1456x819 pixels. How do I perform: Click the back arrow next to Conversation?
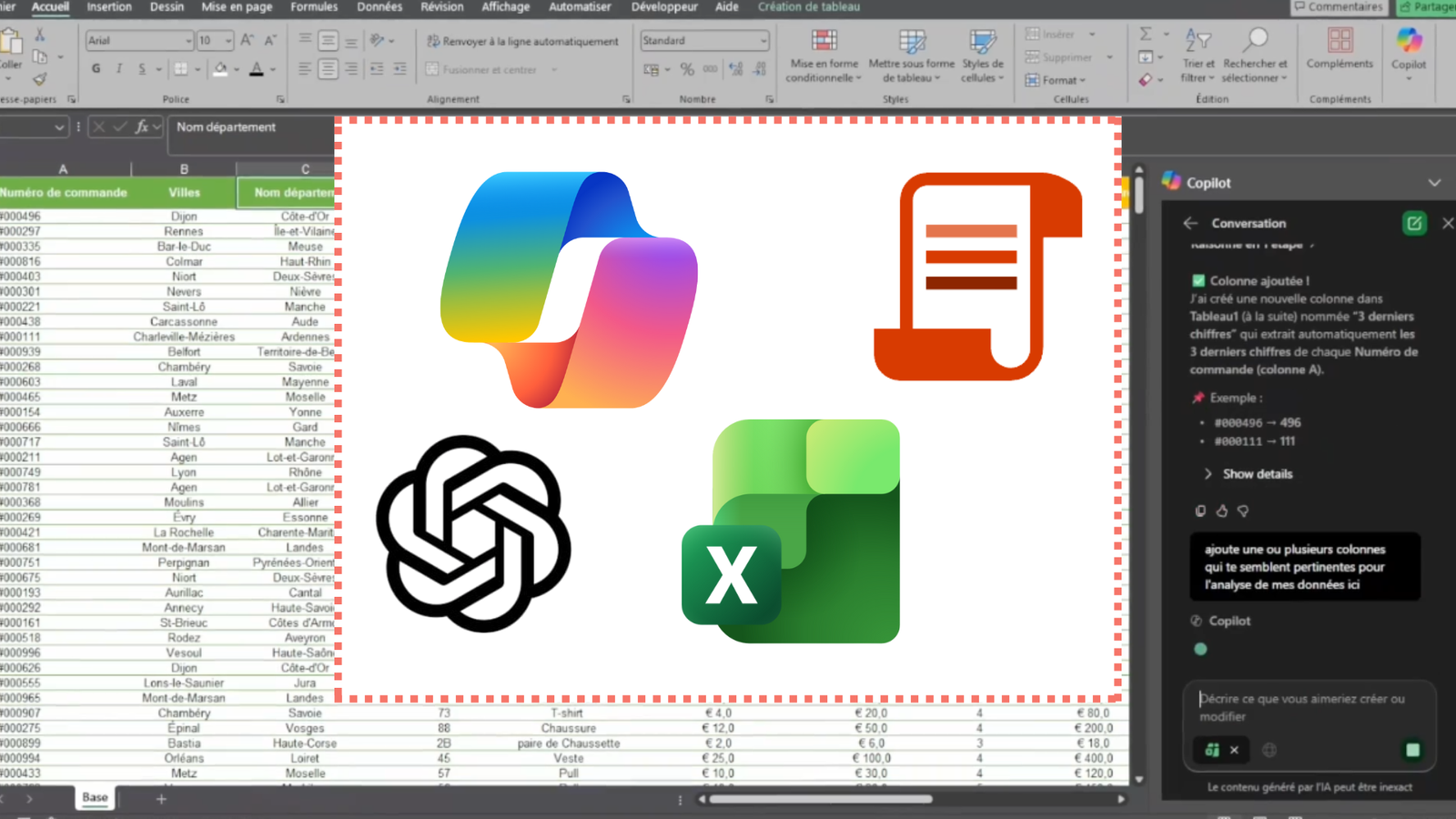(1191, 223)
